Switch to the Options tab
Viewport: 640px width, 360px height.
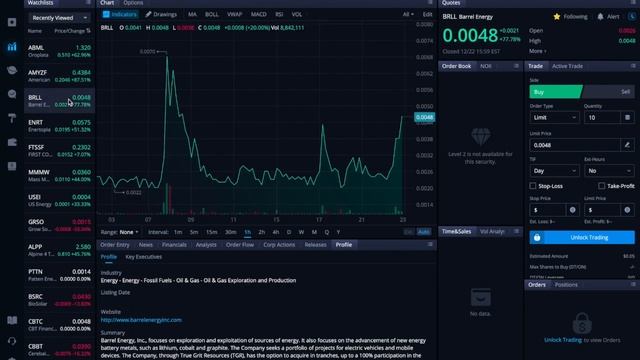pyautogui.click(x=133, y=3)
